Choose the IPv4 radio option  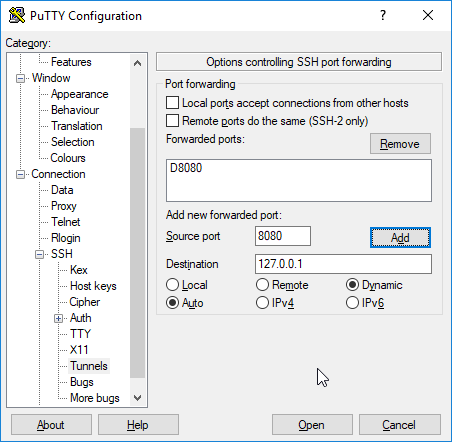262,303
